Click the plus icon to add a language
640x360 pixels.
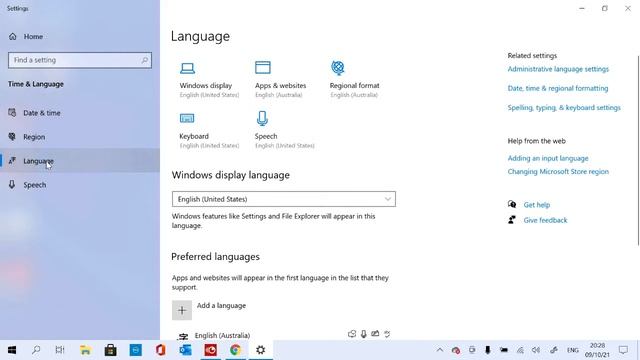pyautogui.click(x=182, y=310)
